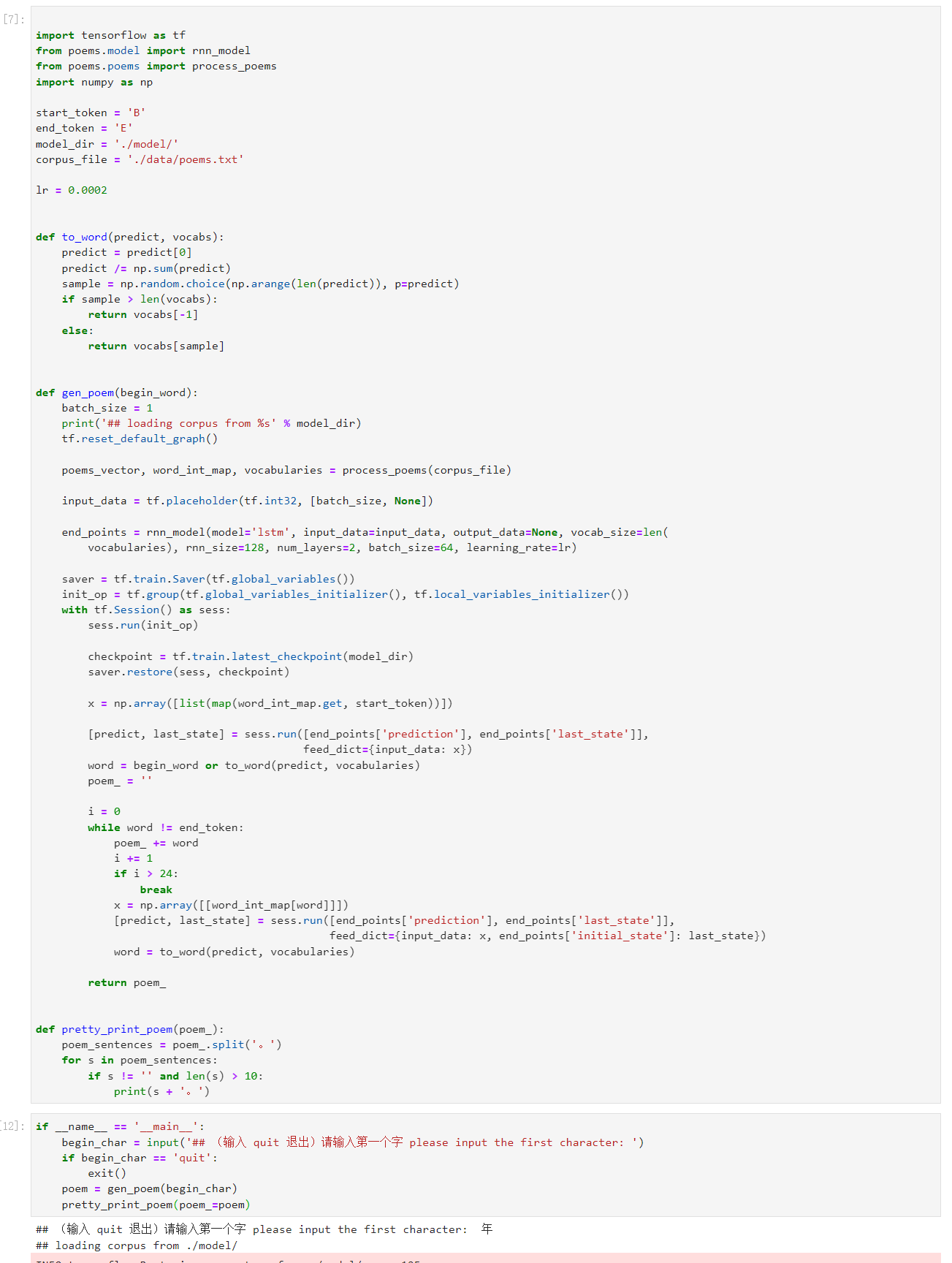The image size is (952, 1263).
Task: Place cursor on 'import tensorflow as tf' line
Action: click(x=110, y=35)
